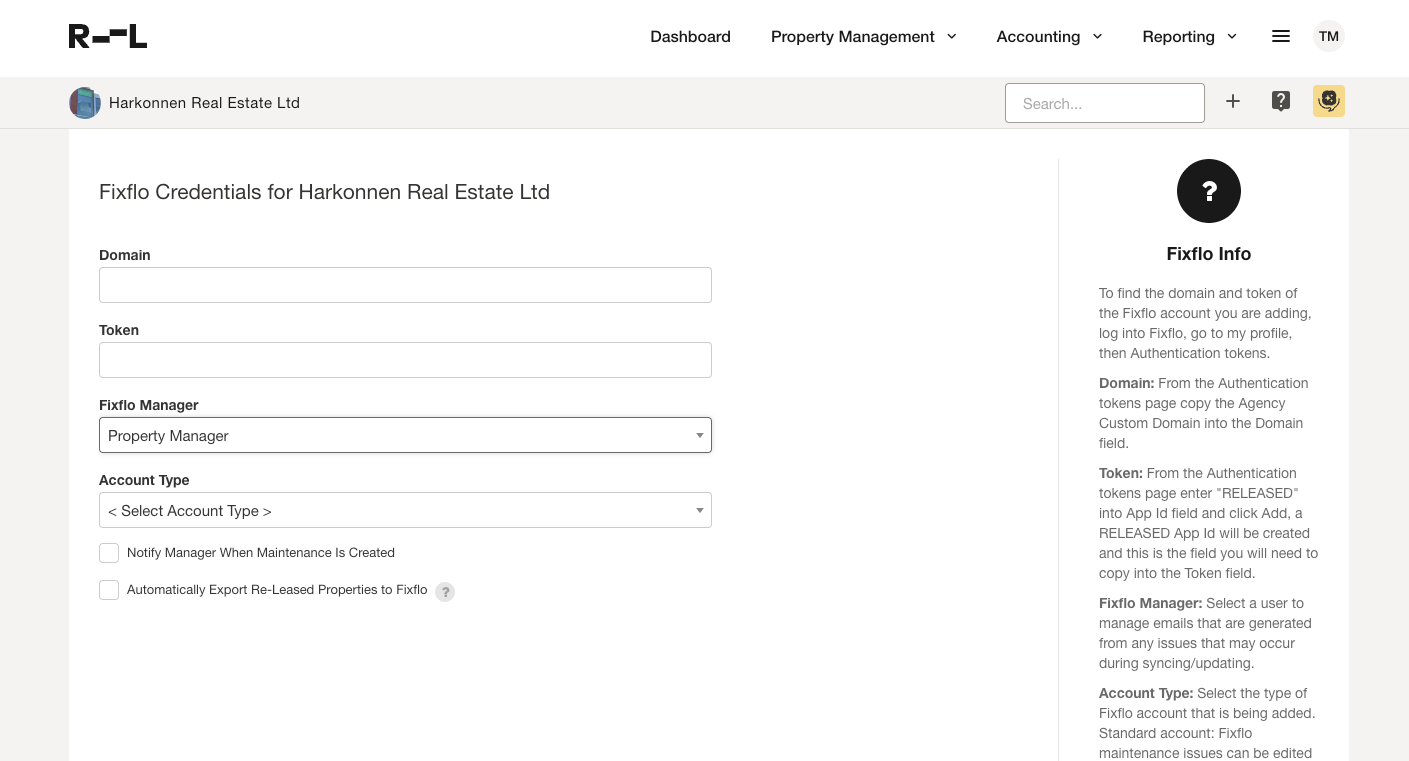Click the Re-Leased logo
The image size is (1409, 761).
pyautogui.click(x=108, y=37)
